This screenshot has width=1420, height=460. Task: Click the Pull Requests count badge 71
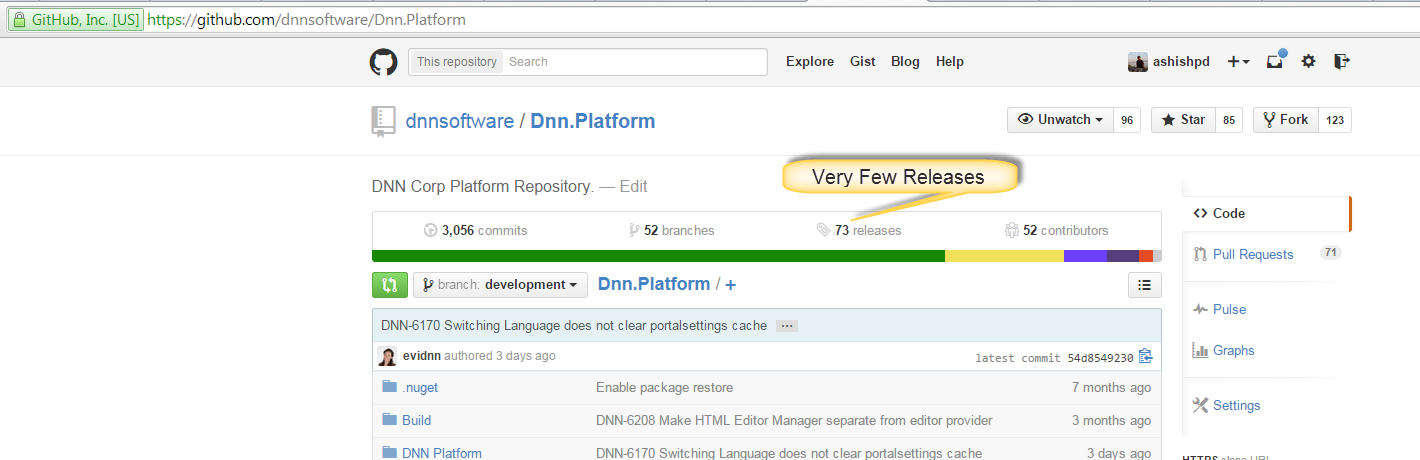1330,253
